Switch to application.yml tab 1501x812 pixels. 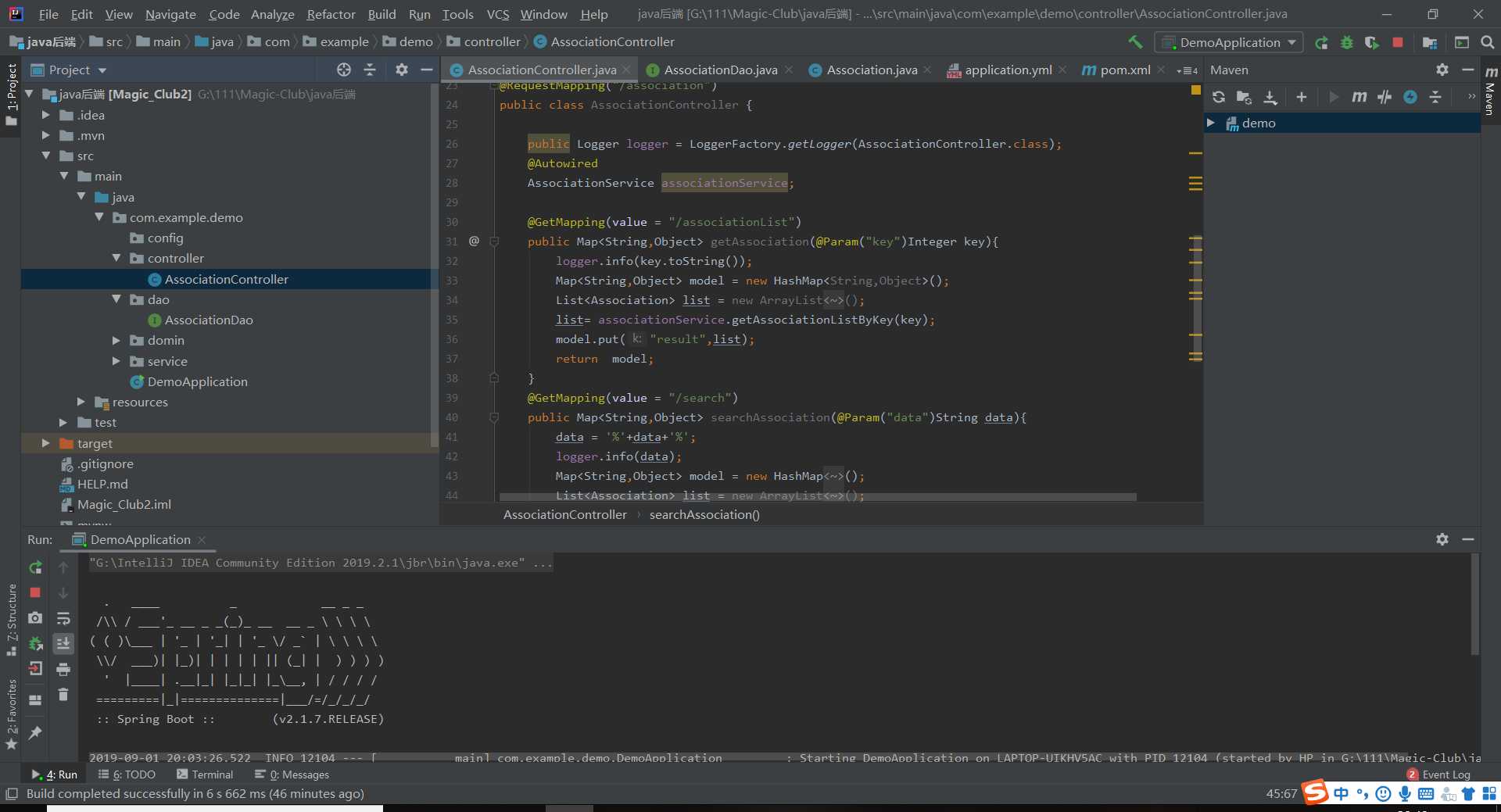click(x=1008, y=70)
